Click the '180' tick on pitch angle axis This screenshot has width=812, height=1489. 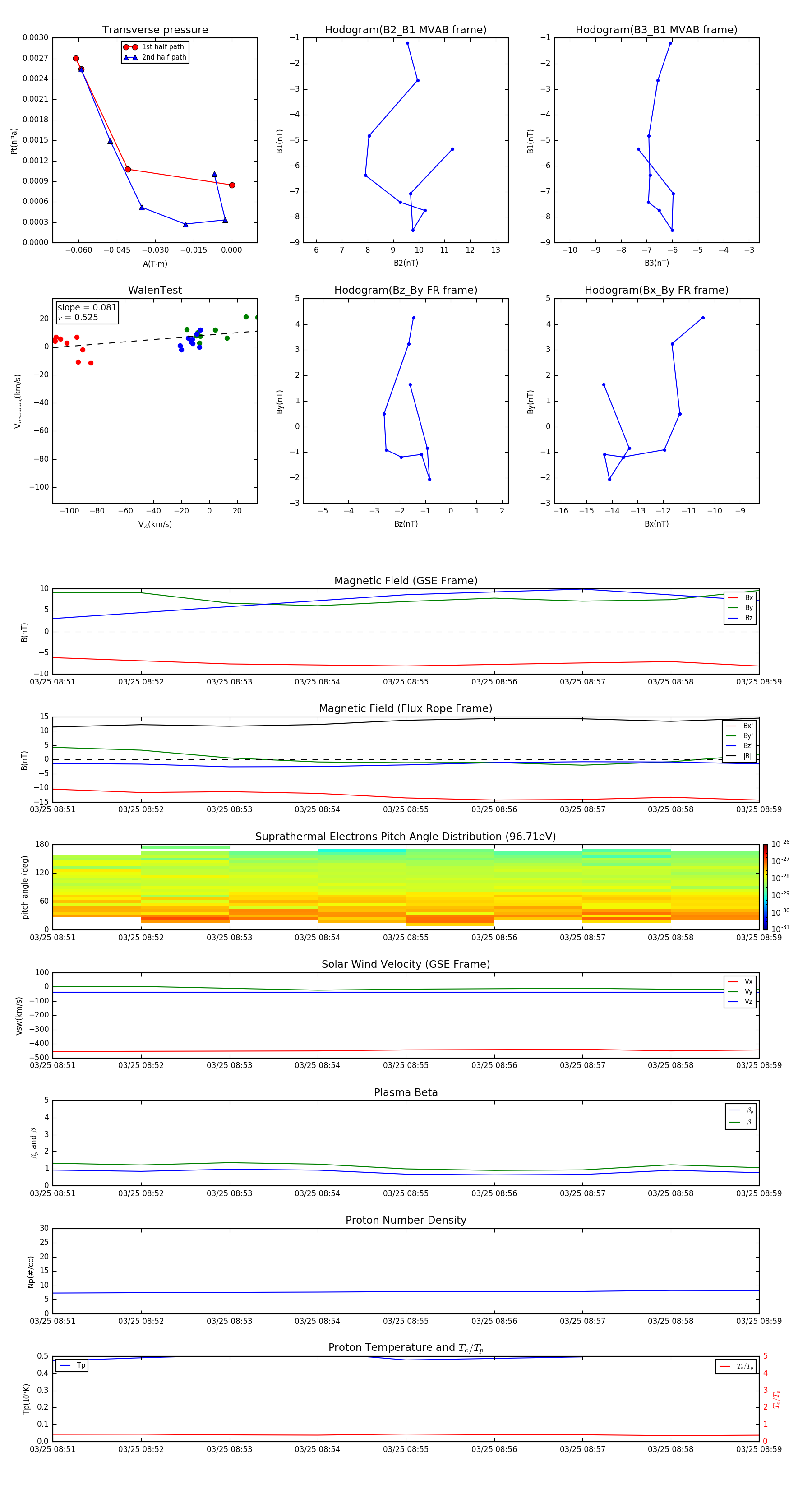coord(42,845)
